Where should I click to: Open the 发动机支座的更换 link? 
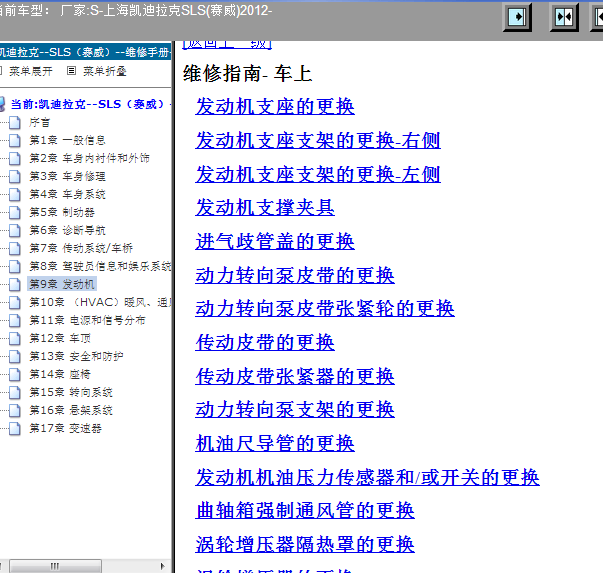click(x=275, y=107)
